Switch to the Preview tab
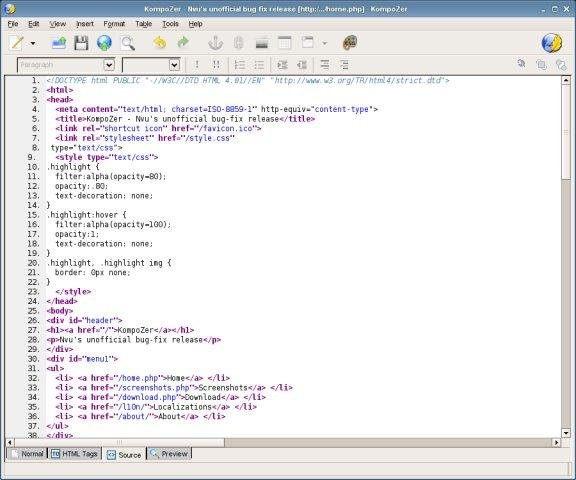The width and height of the screenshot is (576, 480). tap(169, 454)
